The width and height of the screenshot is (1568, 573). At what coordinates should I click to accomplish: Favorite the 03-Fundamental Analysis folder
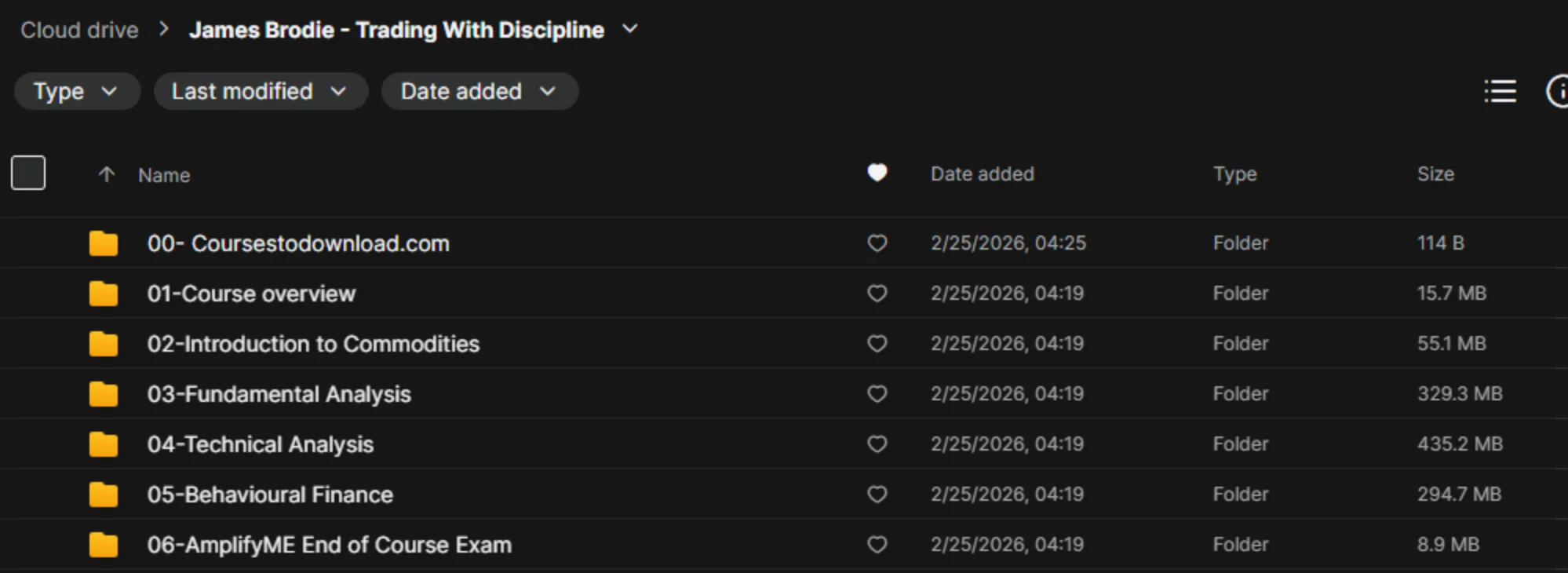coord(877,393)
